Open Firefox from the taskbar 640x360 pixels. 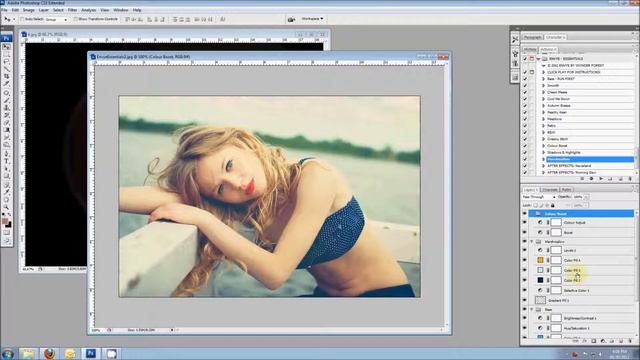tap(49, 353)
